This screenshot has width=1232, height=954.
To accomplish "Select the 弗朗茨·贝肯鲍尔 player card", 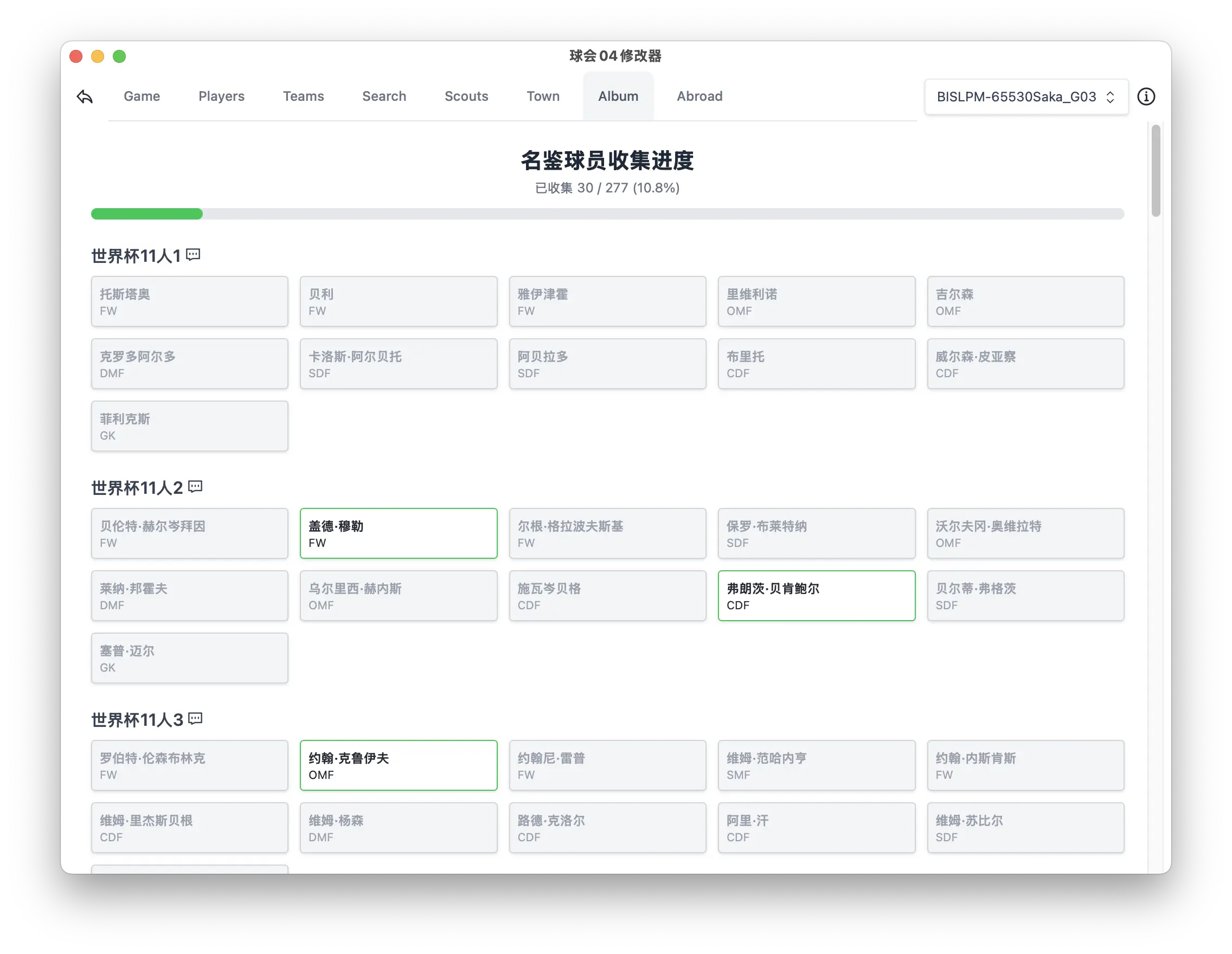I will (816, 596).
